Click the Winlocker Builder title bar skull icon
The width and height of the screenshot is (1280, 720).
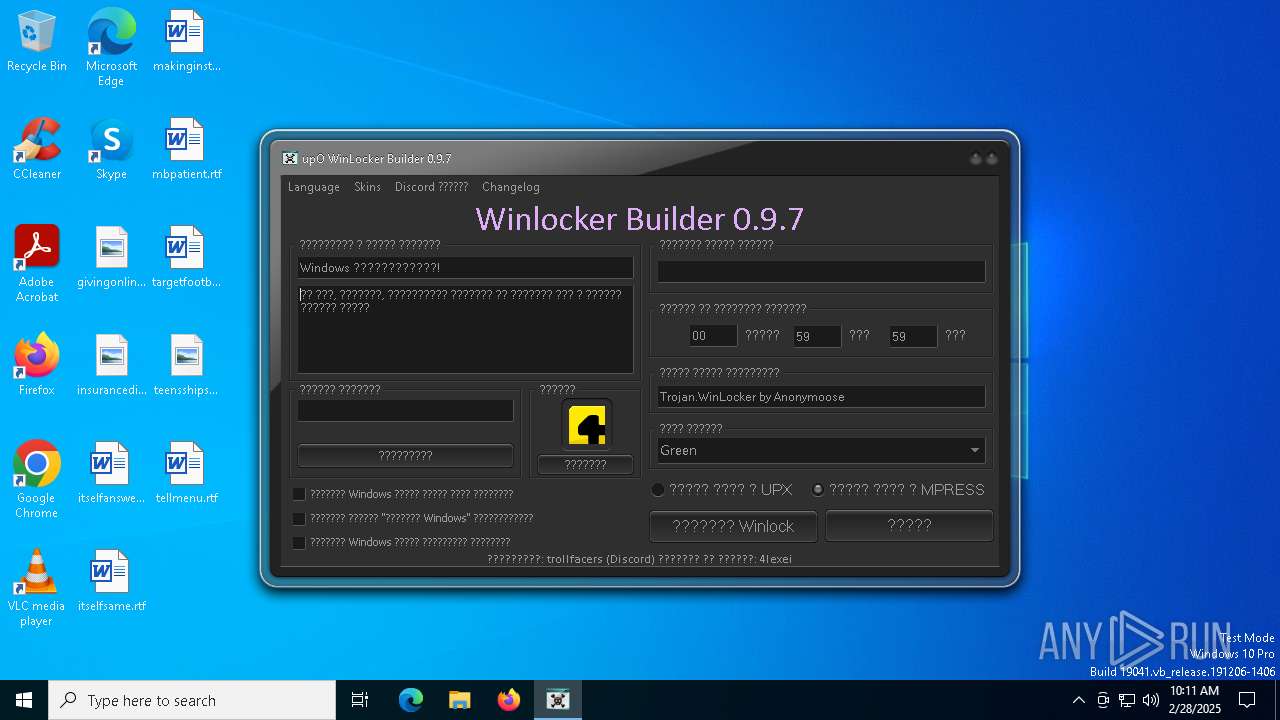point(290,158)
